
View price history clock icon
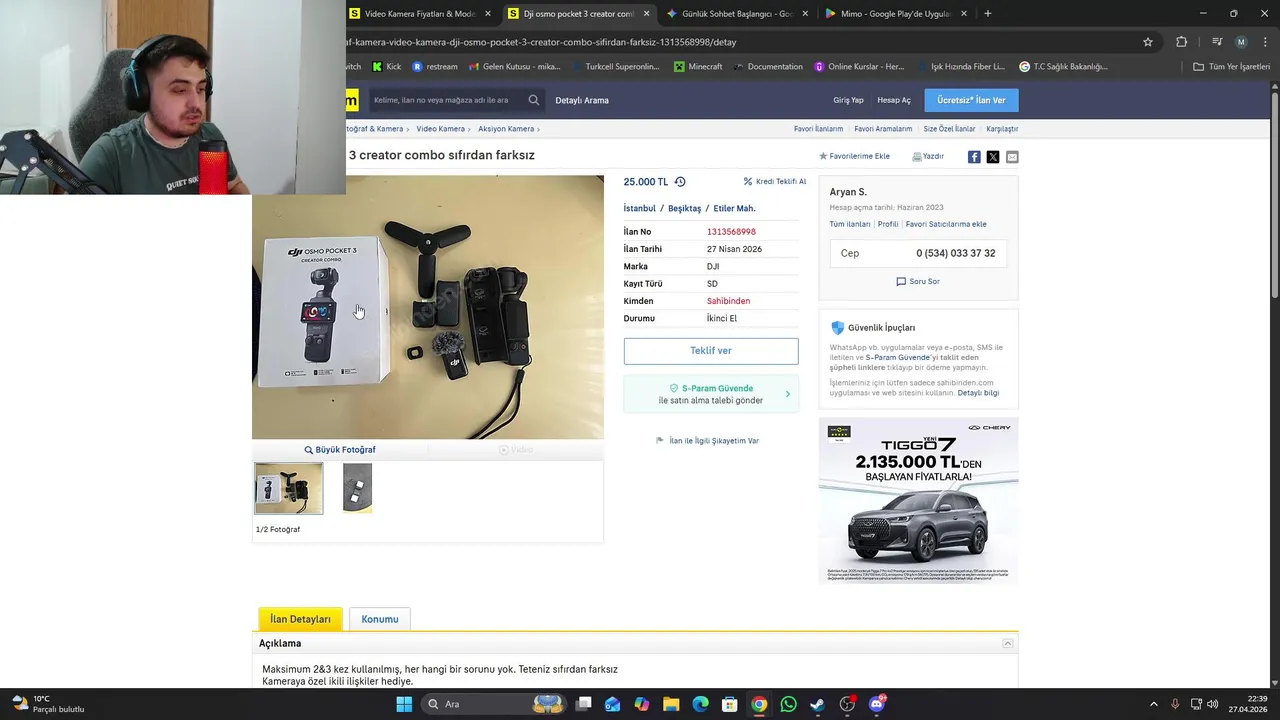[x=680, y=182]
